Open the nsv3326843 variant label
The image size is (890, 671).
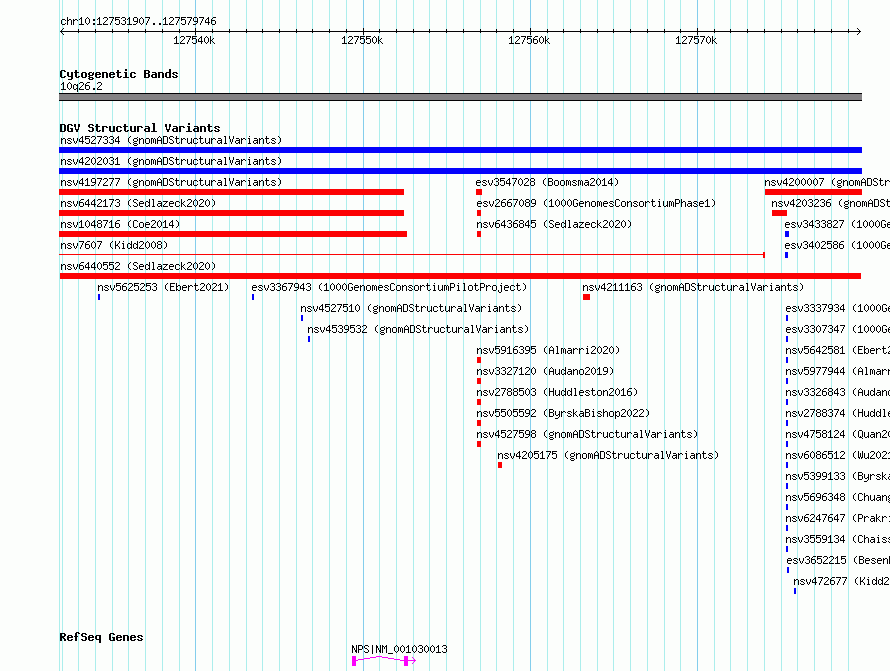point(838,392)
